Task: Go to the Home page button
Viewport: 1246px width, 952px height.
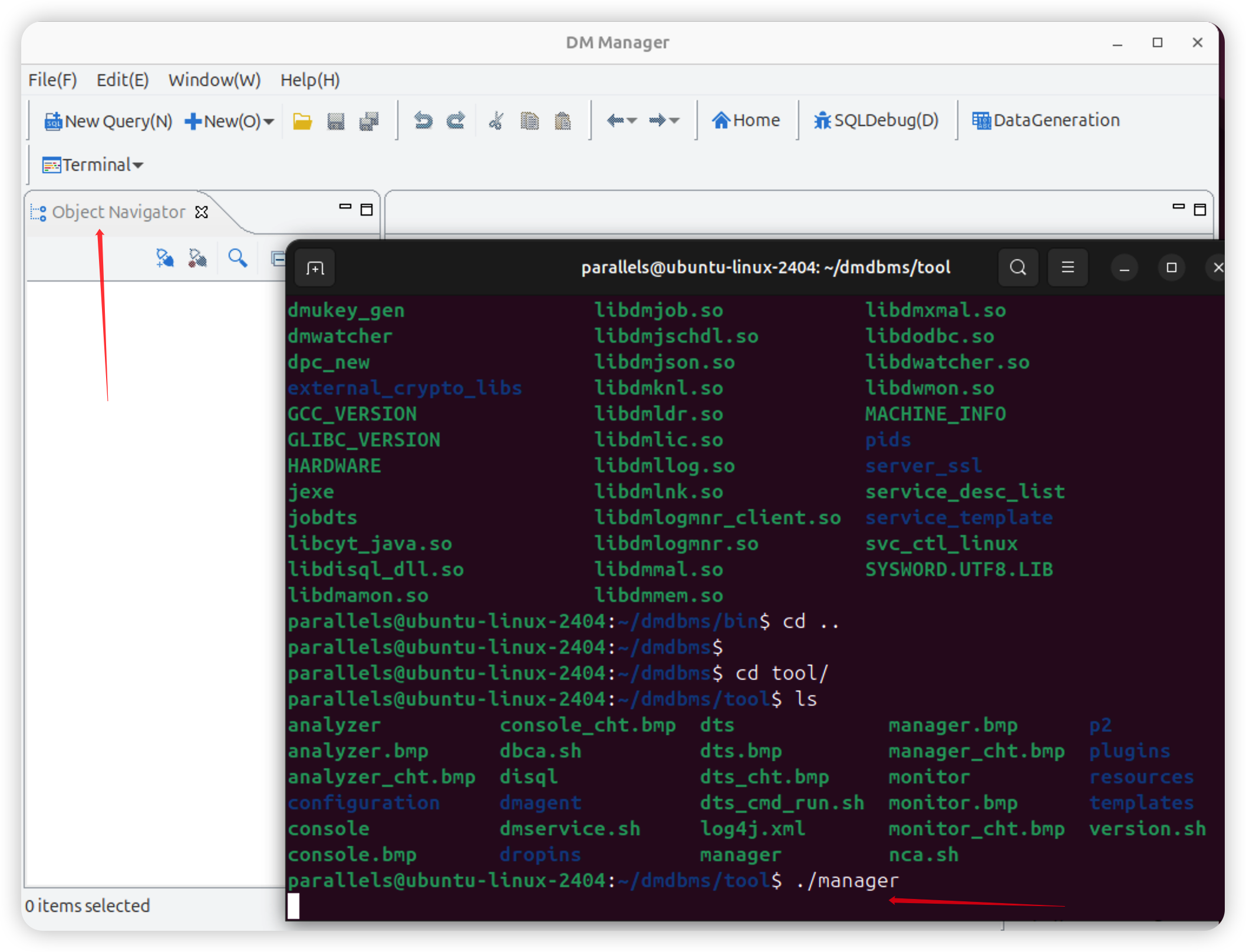Action: 746,121
